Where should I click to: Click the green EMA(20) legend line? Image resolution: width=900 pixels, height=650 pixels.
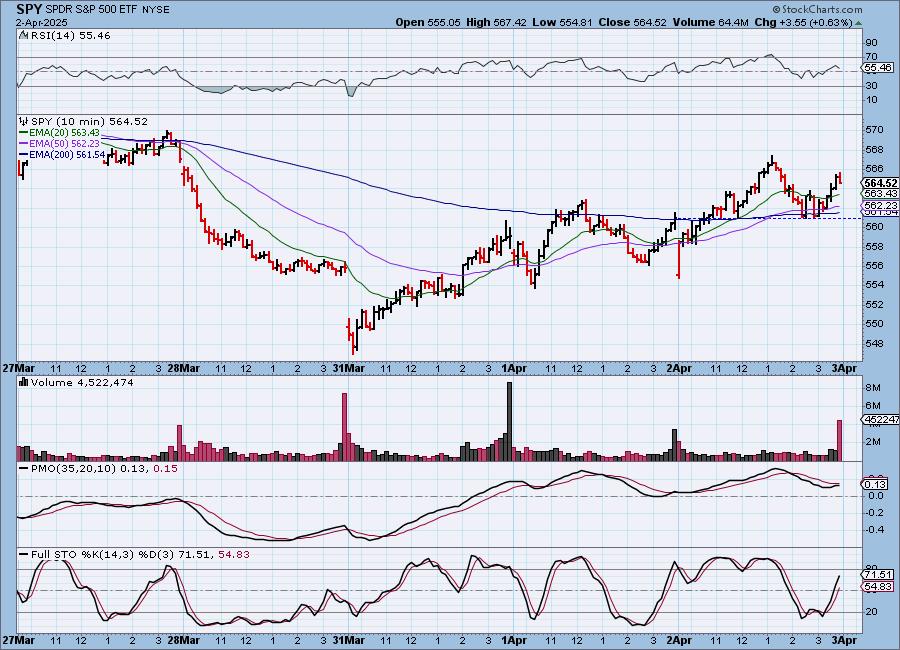pyautogui.click(x=24, y=133)
